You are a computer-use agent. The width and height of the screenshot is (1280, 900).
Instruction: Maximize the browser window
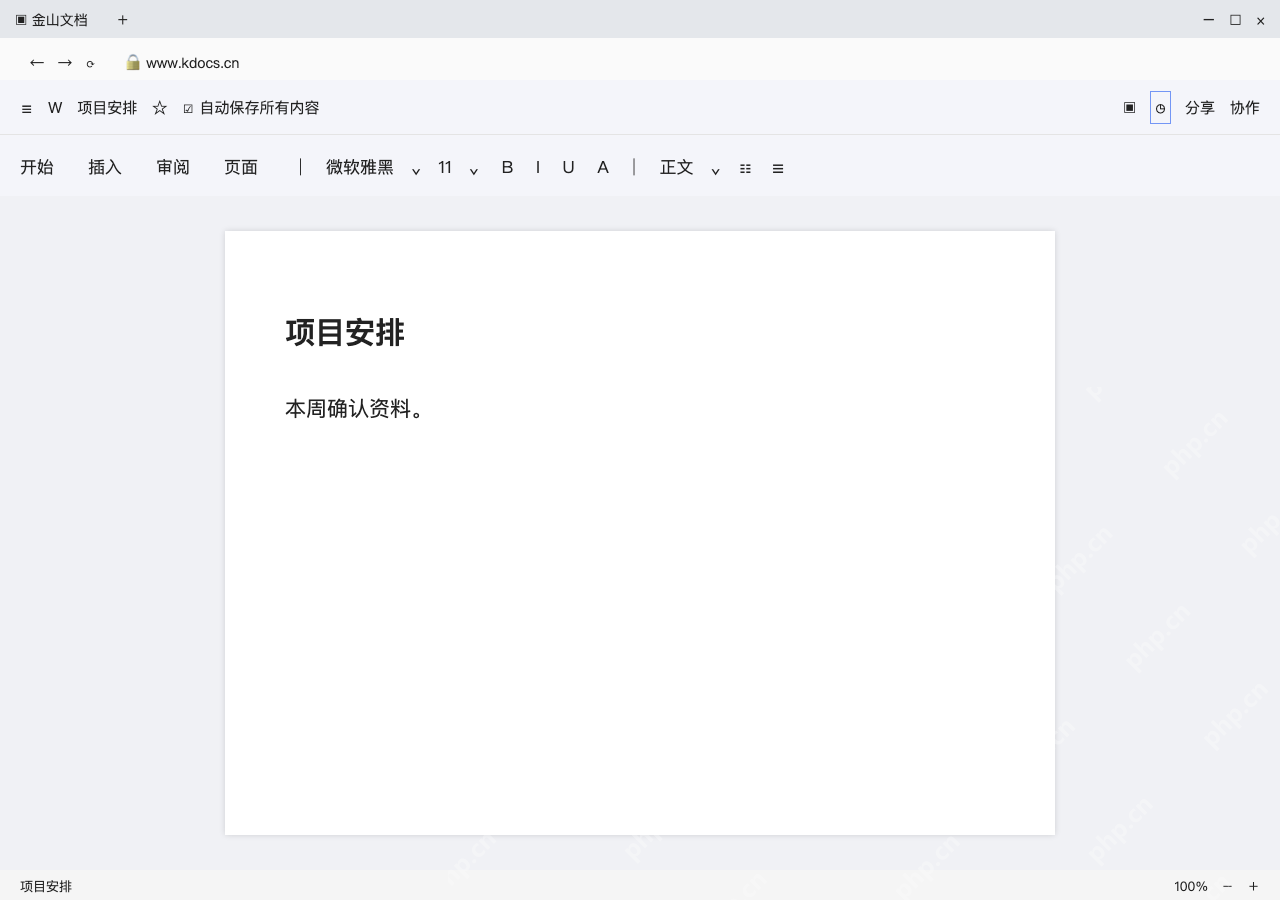pos(1235,20)
